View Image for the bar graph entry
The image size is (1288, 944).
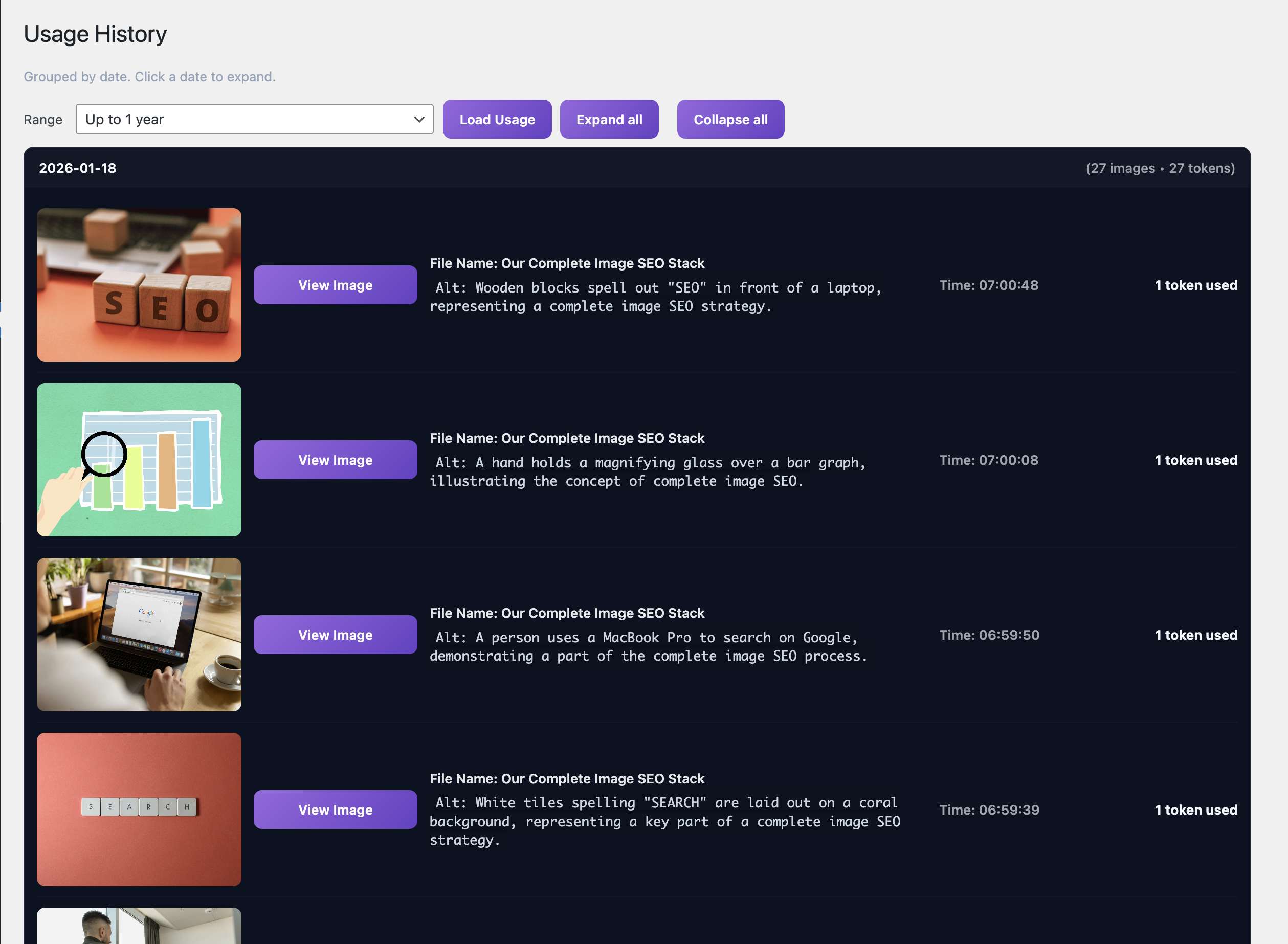click(335, 460)
